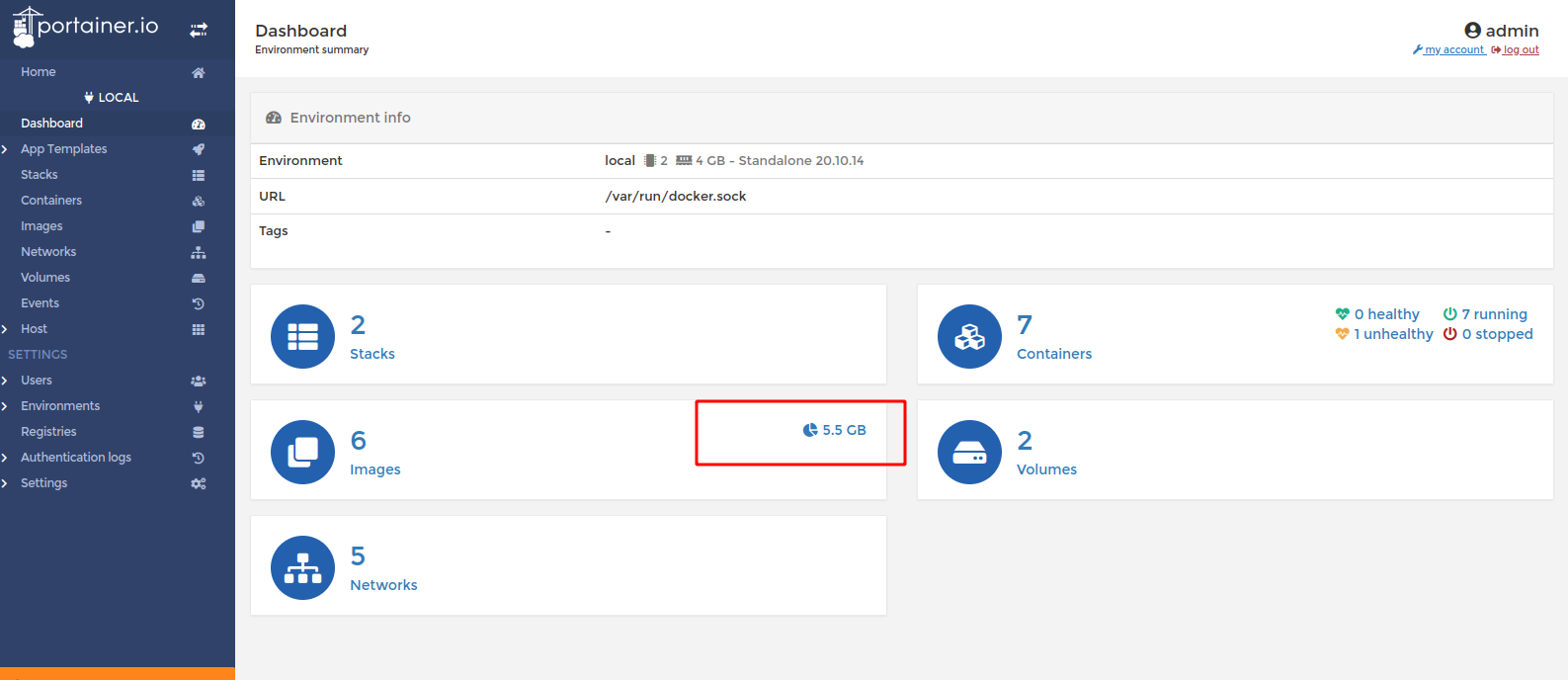1568x680 pixels.
Task: Open the Volumes tile label link
Action: point(1047,469)
